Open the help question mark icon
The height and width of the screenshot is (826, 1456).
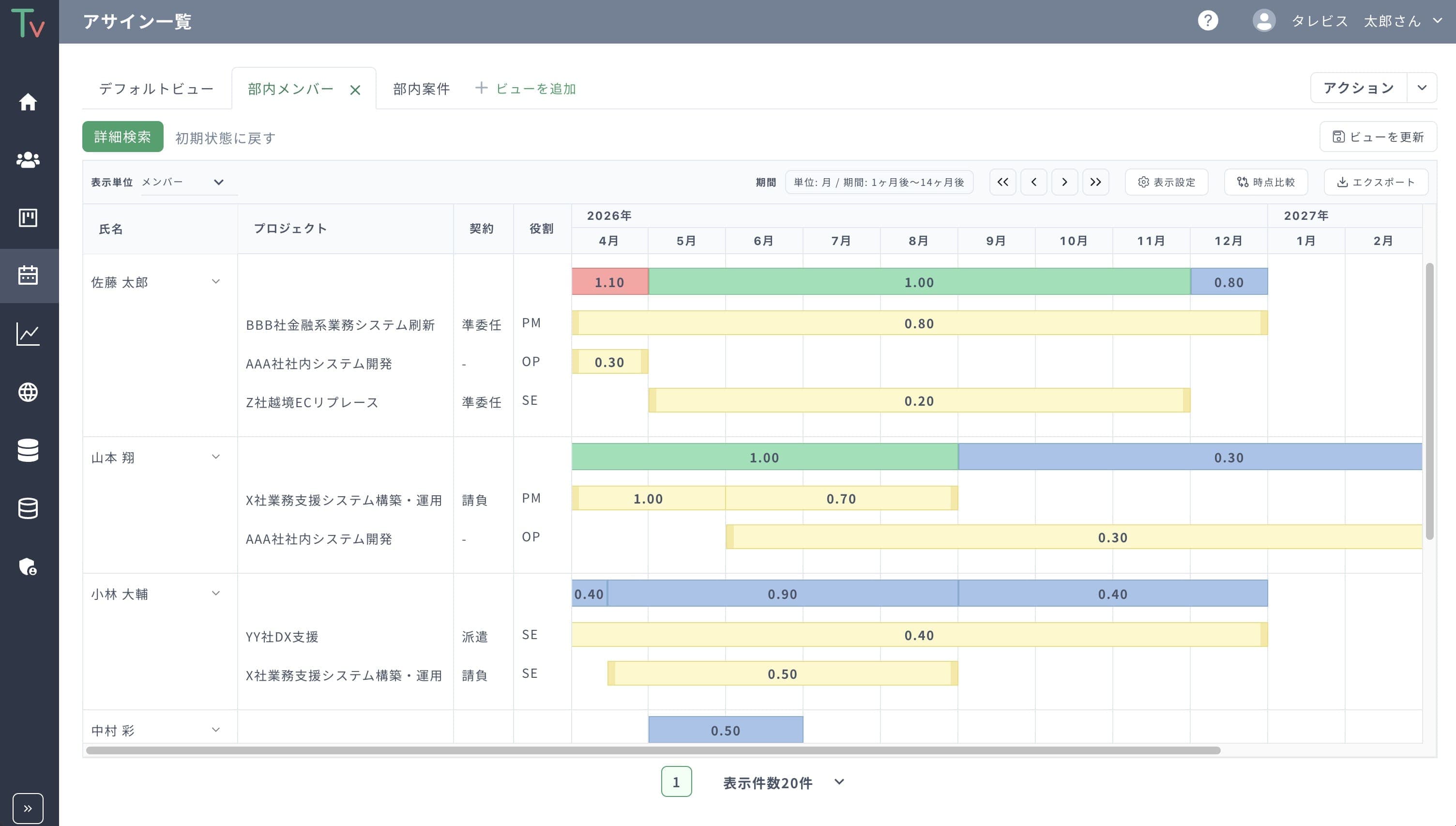[1208, 20]
